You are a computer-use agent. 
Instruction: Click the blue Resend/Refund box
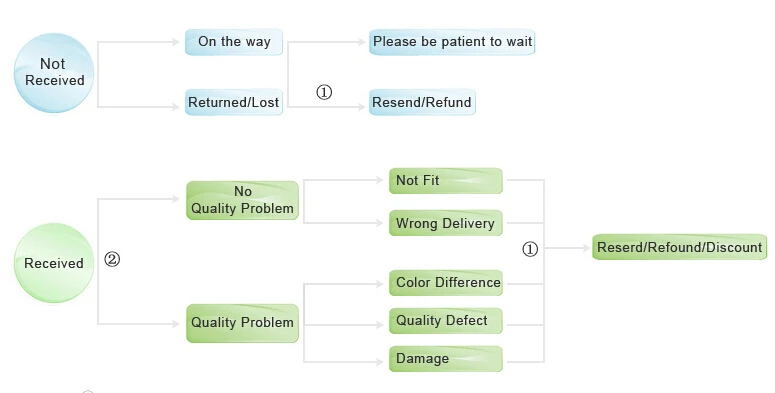422,102
